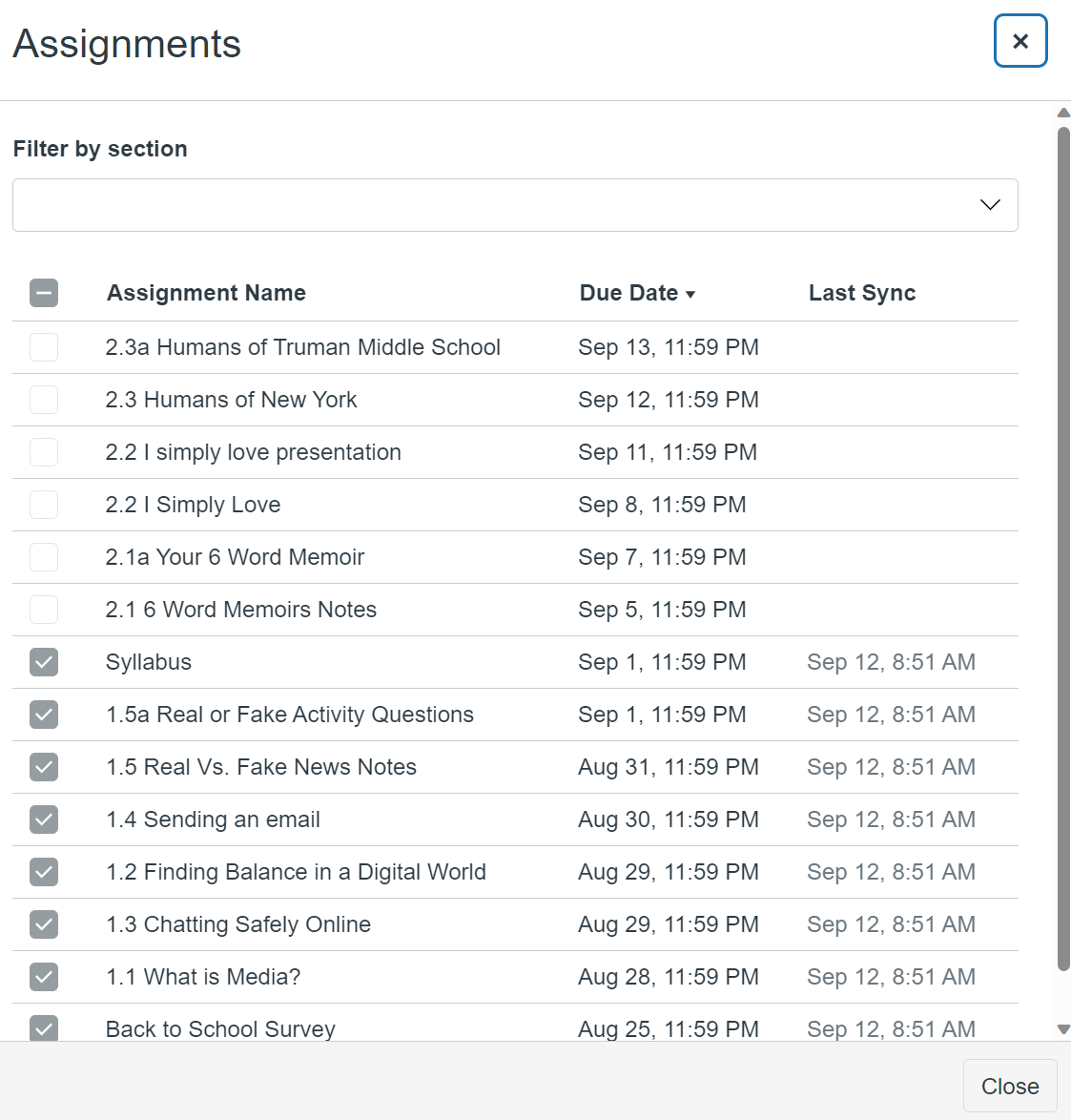Click the Assignment Name column header

tap(206, 293)
